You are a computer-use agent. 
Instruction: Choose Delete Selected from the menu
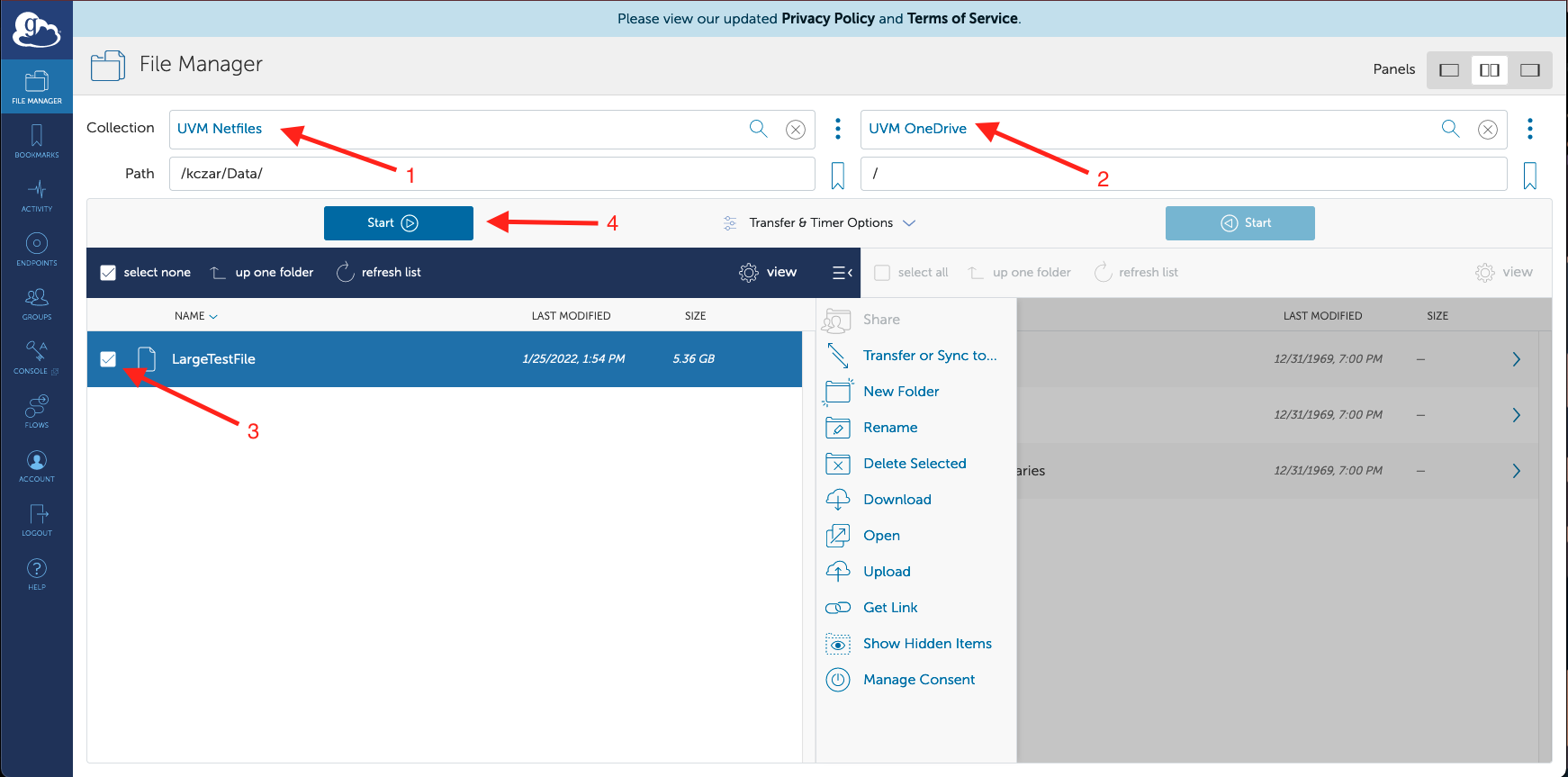pos(915,464)
